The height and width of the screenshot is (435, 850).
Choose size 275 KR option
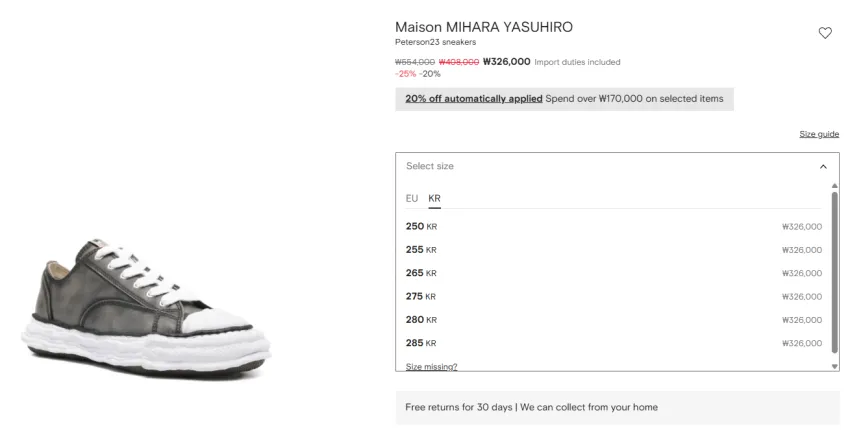[x=614, y=297]
